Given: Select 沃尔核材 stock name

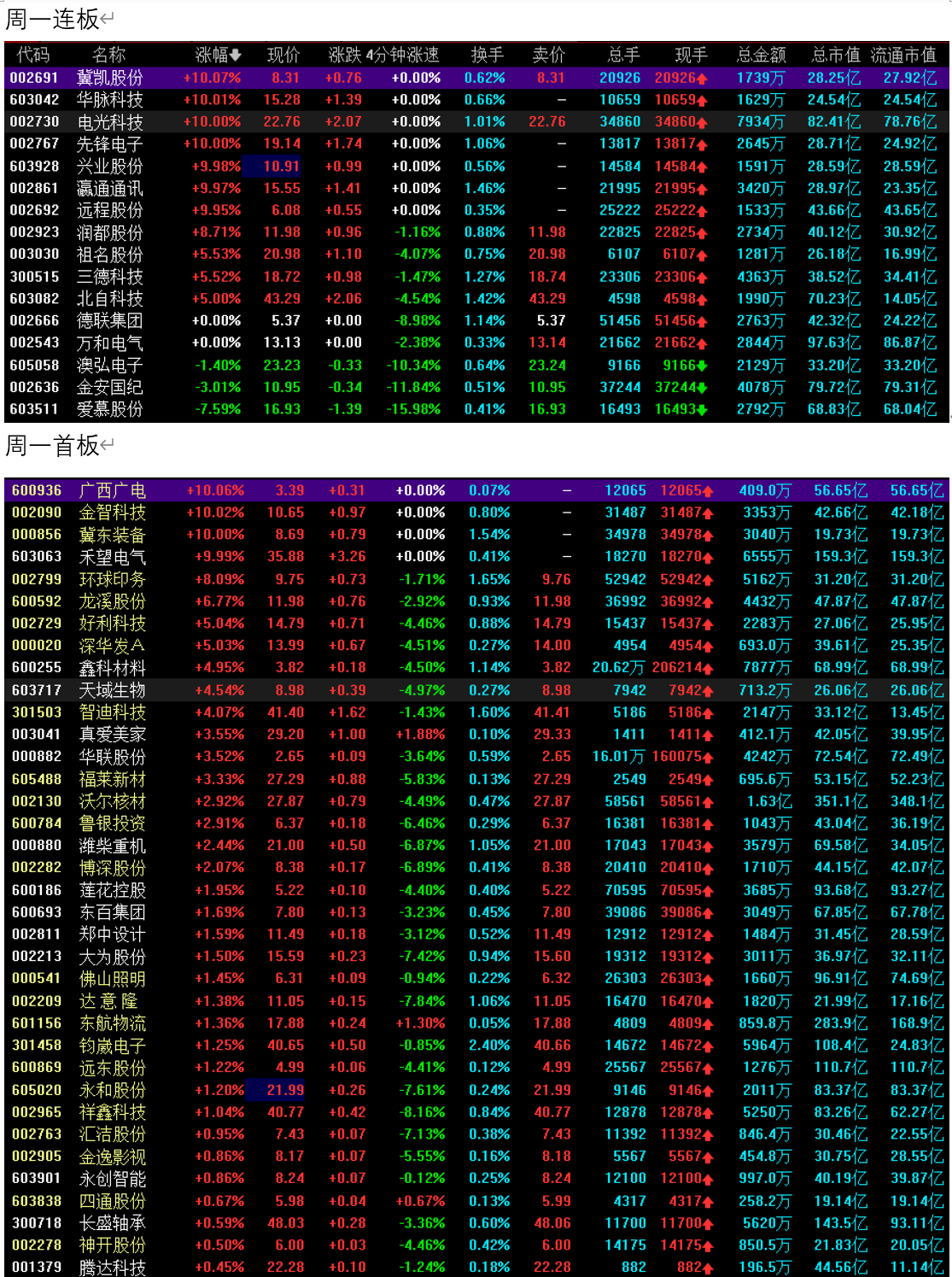Looking at the screenshot, I should (x=113, y=802).
